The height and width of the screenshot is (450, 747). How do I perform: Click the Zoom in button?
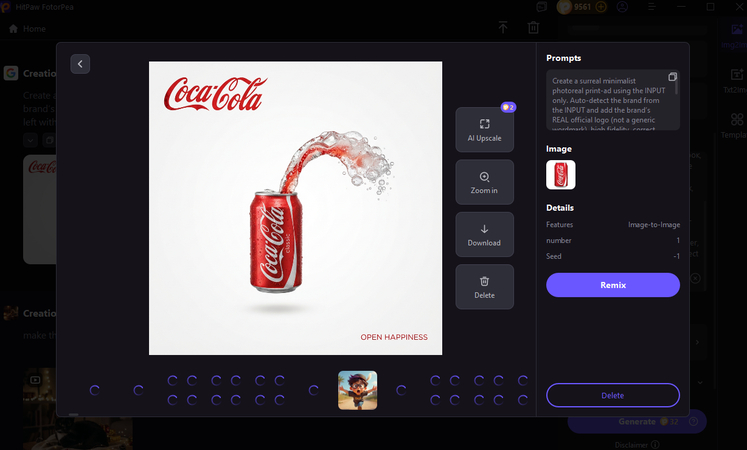485,182
